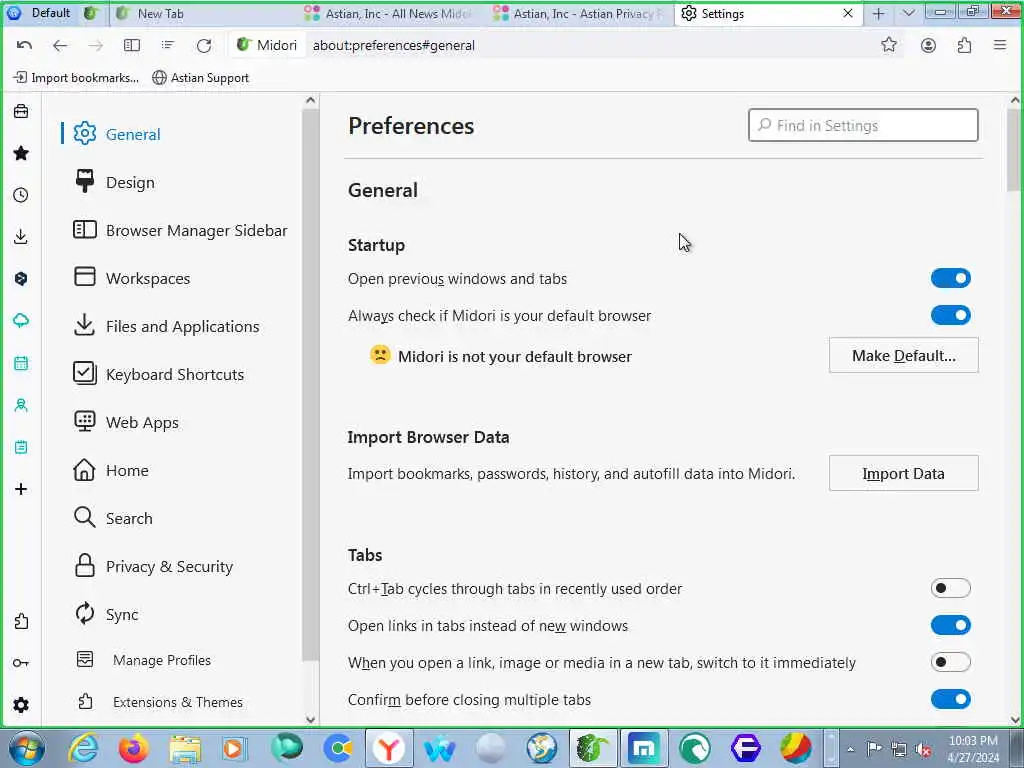Open Manage Profiles link
The width and height of the screenshot is (1024, 768).
(144, 660)
